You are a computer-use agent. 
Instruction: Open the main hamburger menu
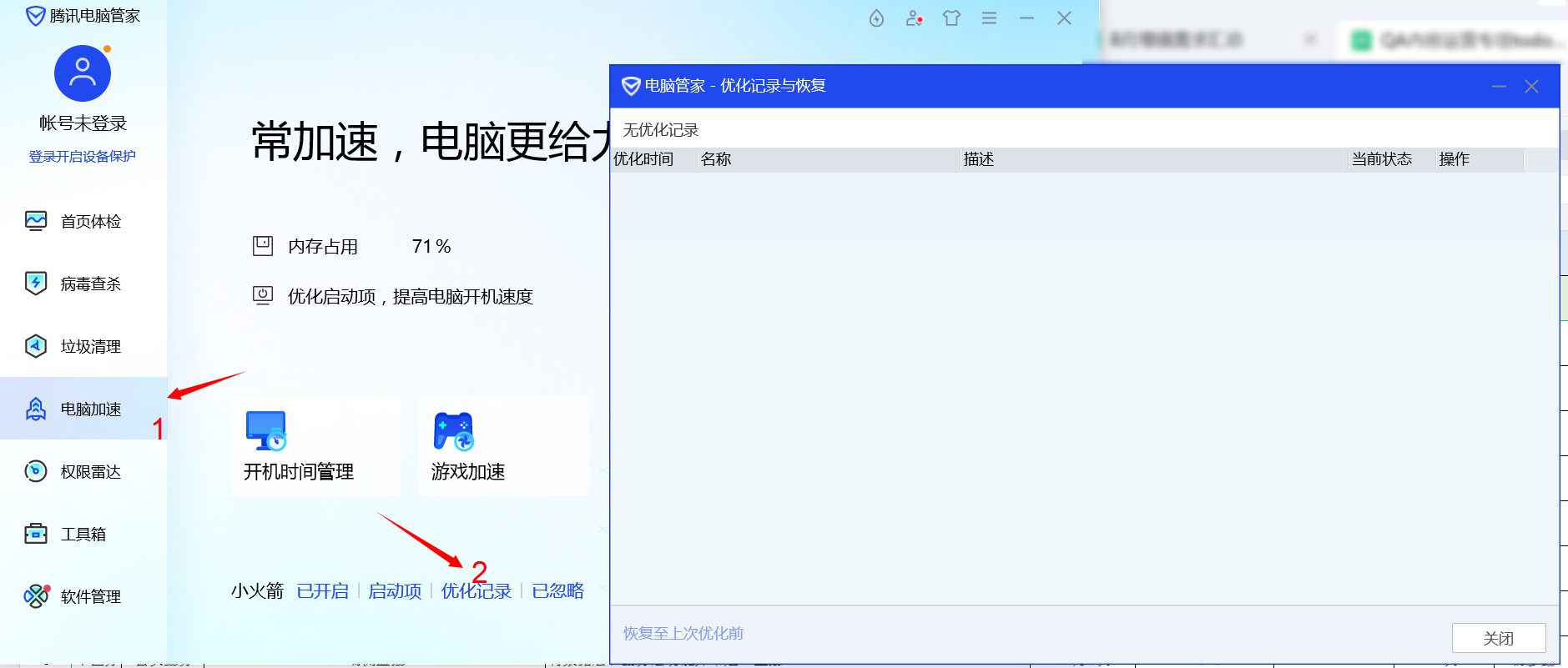[989, 18]
